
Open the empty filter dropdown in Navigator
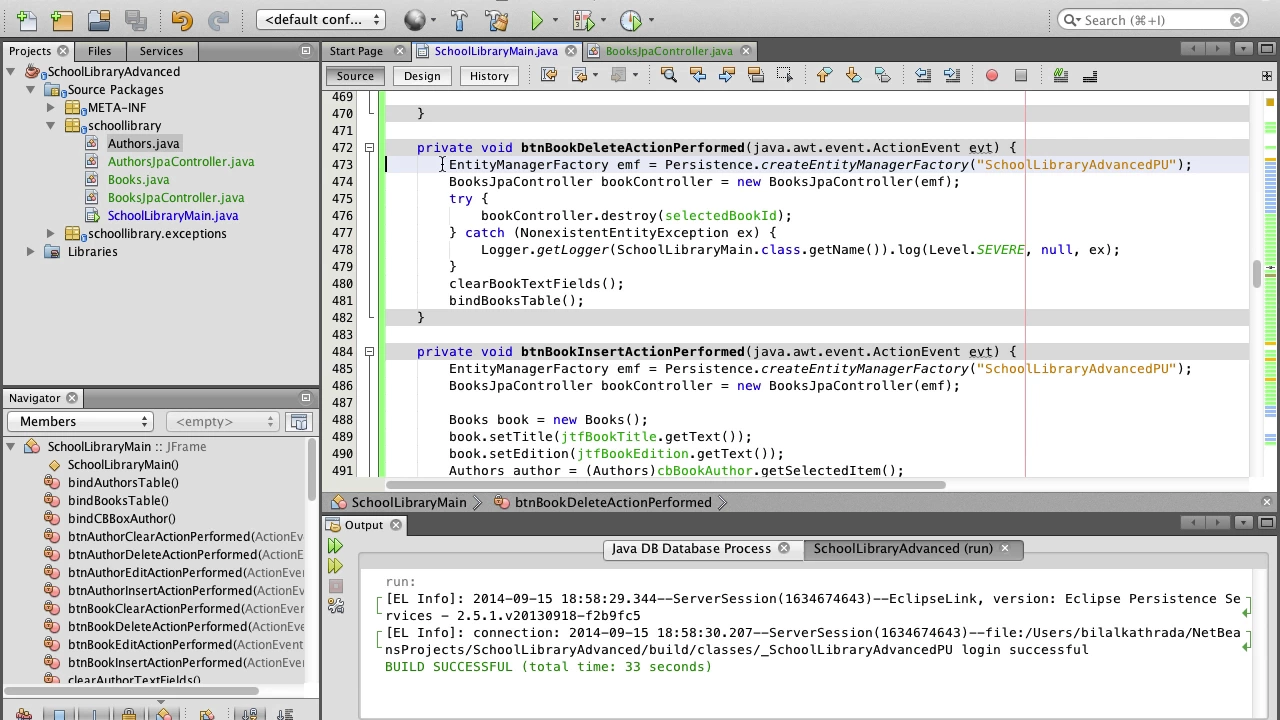click(x=222, y=422)
